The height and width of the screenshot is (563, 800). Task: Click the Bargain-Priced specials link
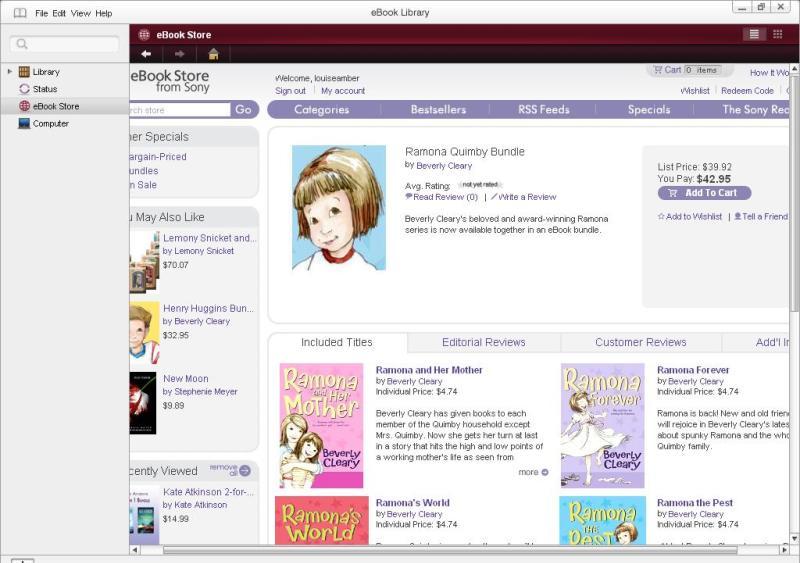pyautogui.click(x=158, y=157)
